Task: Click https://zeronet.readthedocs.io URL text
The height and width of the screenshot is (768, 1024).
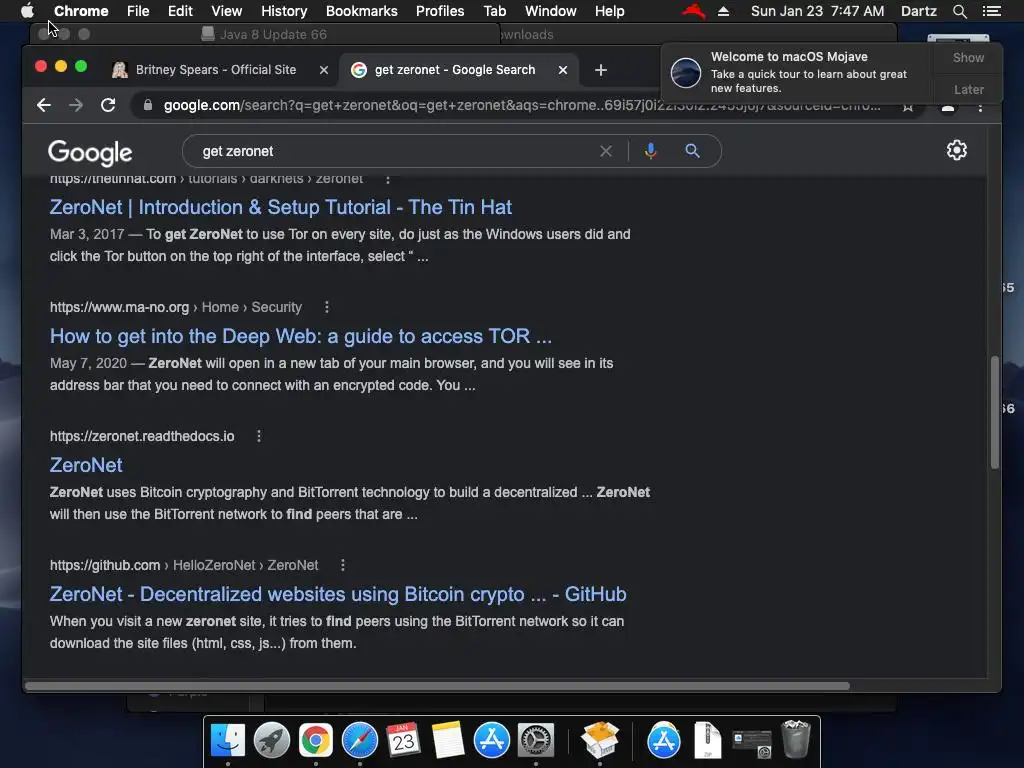Action: (x=142, y=436)
